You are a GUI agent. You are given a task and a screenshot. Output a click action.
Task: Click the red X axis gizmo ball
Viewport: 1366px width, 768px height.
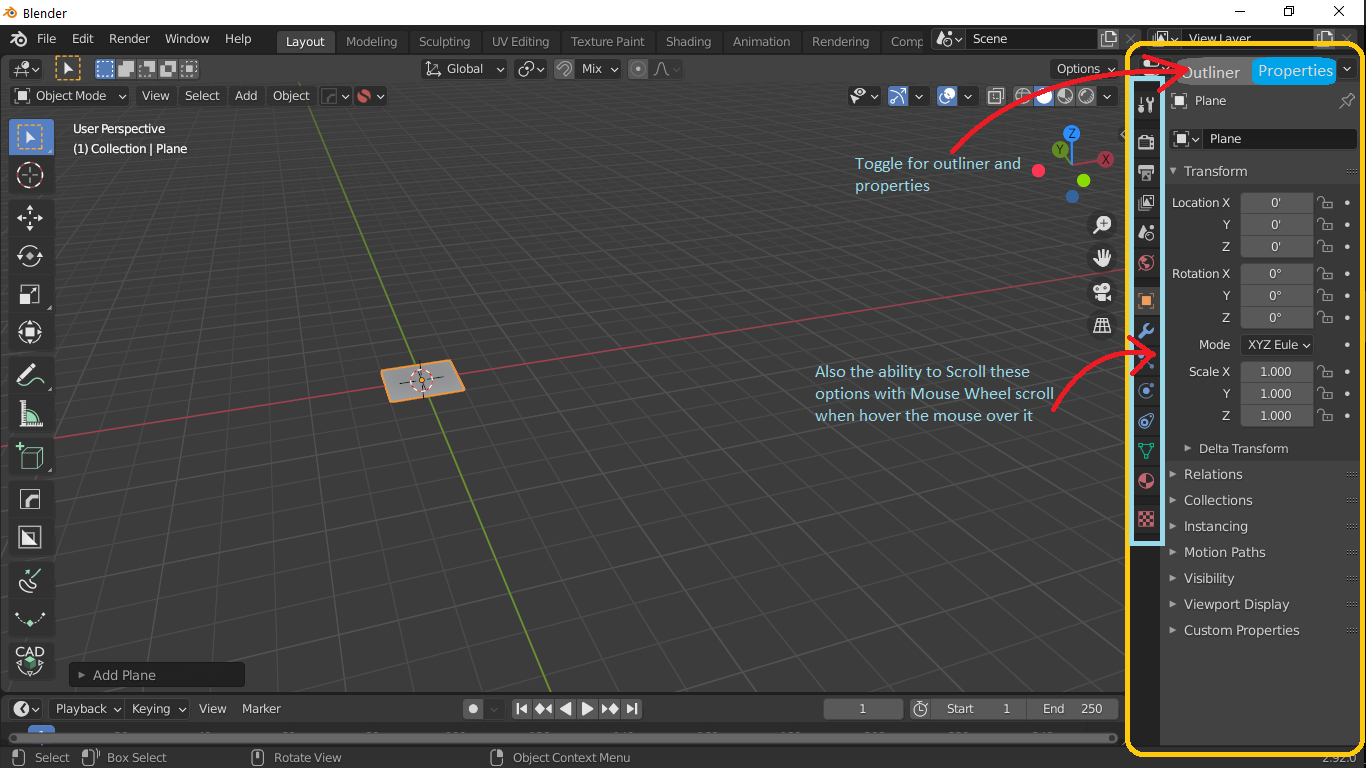tap(1106, 159)
